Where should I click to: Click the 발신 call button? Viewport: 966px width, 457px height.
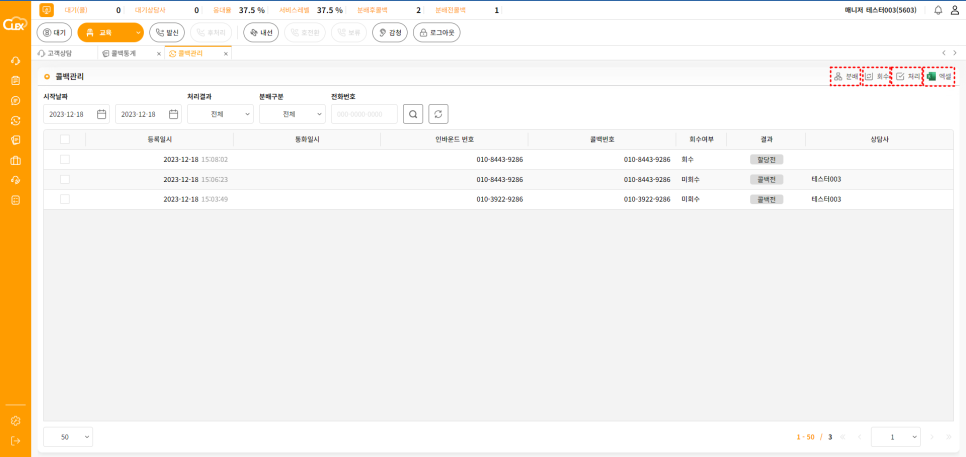167,32
